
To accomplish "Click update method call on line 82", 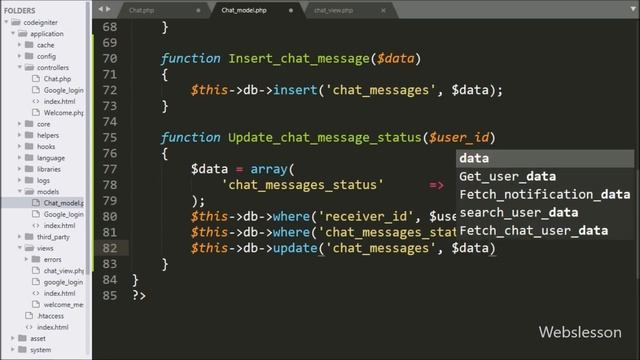I will point(295,248).
